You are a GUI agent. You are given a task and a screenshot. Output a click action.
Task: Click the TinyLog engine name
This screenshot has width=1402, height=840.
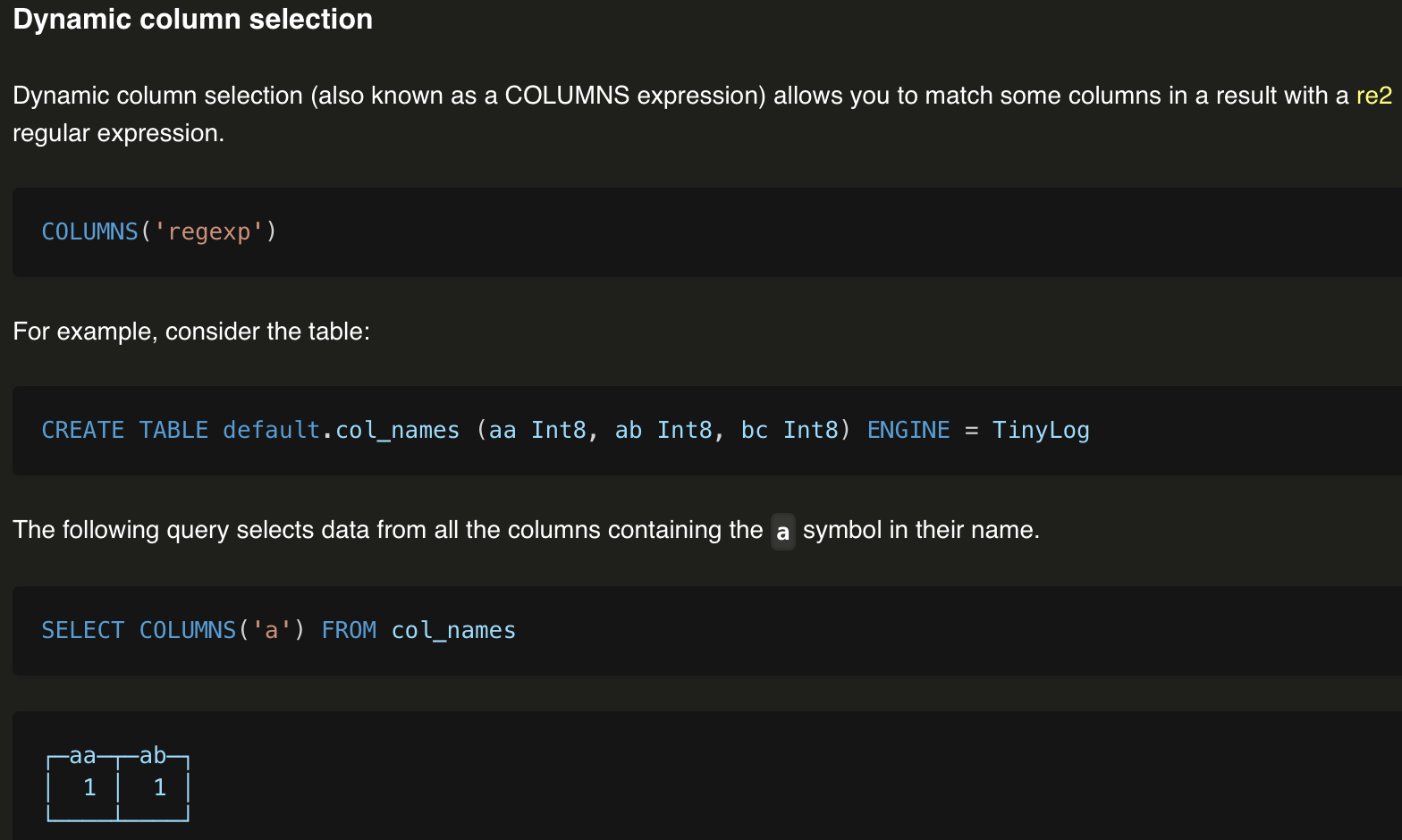[x=1040, y=430]
